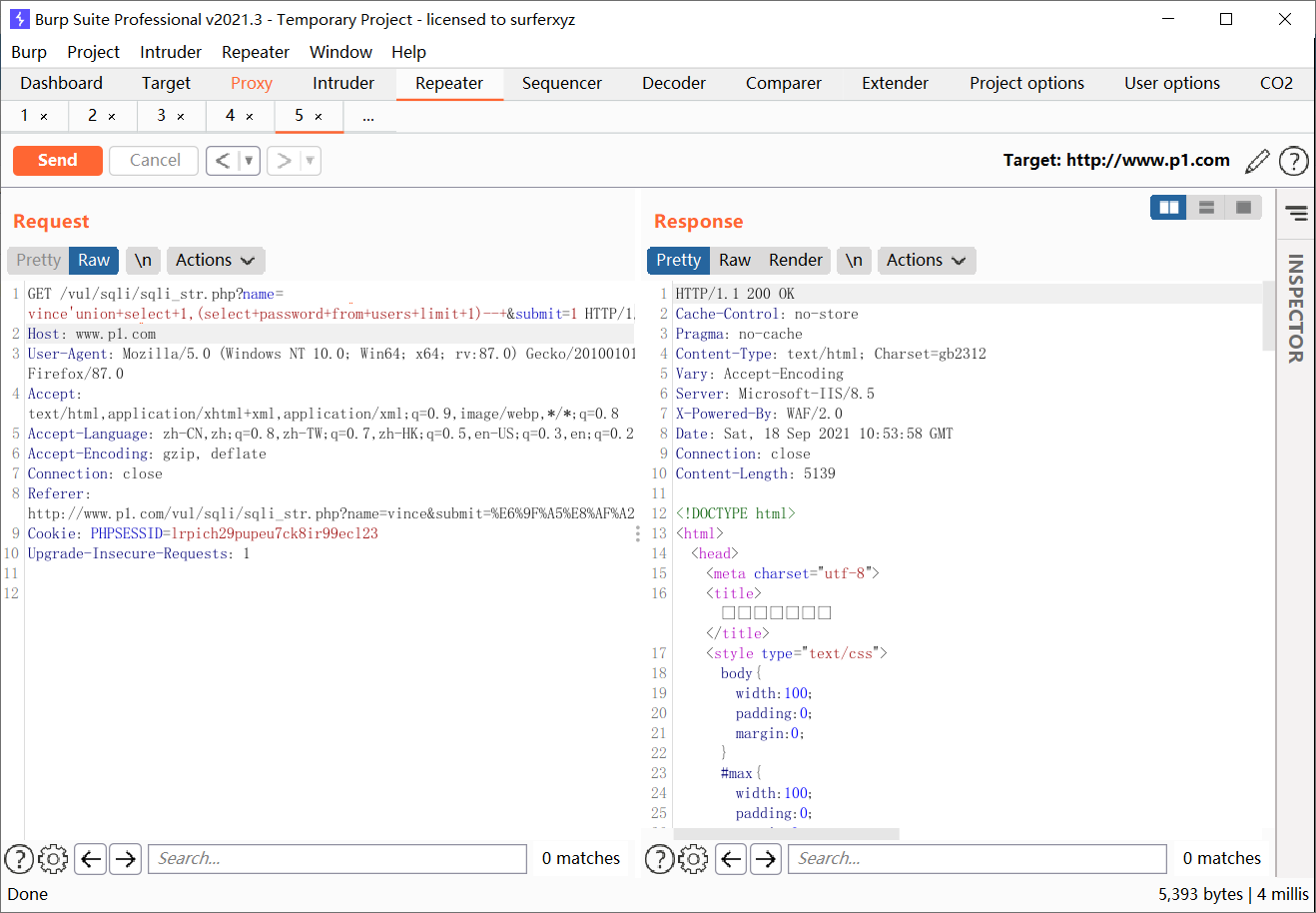Viewport: 1316px width, 913px height.
Task: Switch the response to Render view
Action: [796, 261]
